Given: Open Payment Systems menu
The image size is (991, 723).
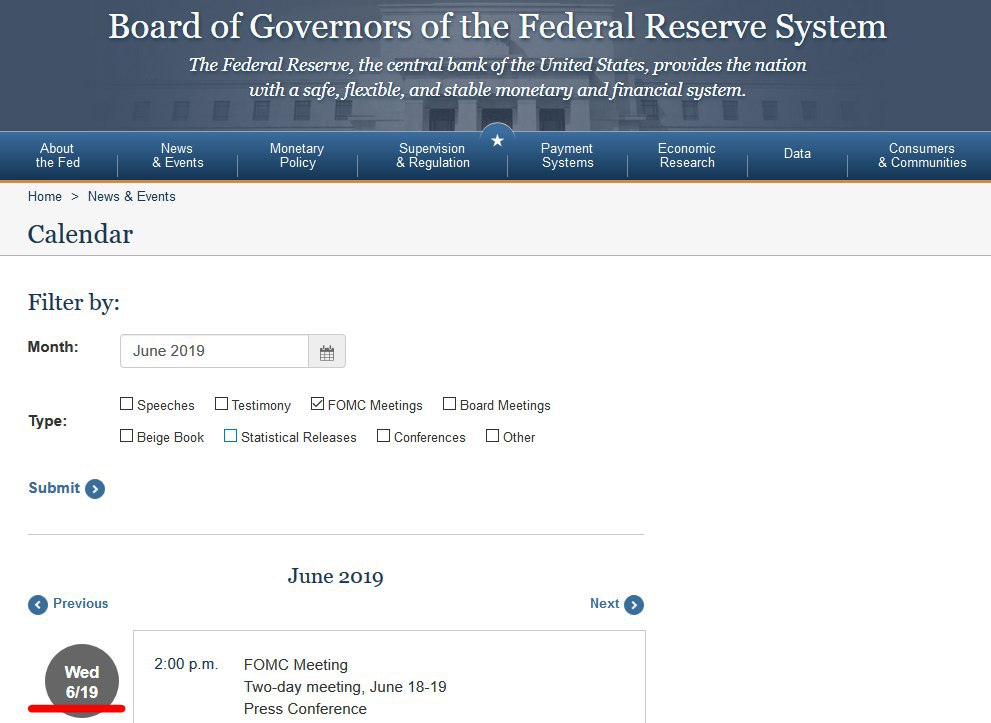Looking at the screenshot, I should [x=567, y=155].
